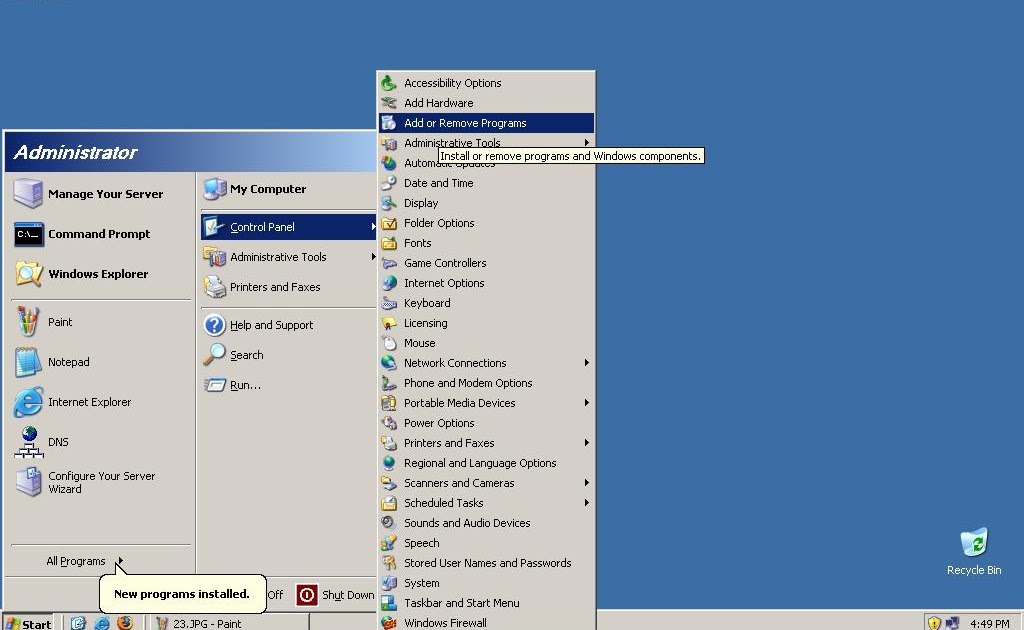Click the Add or Remove Programs icon

[x=389, y=123]
